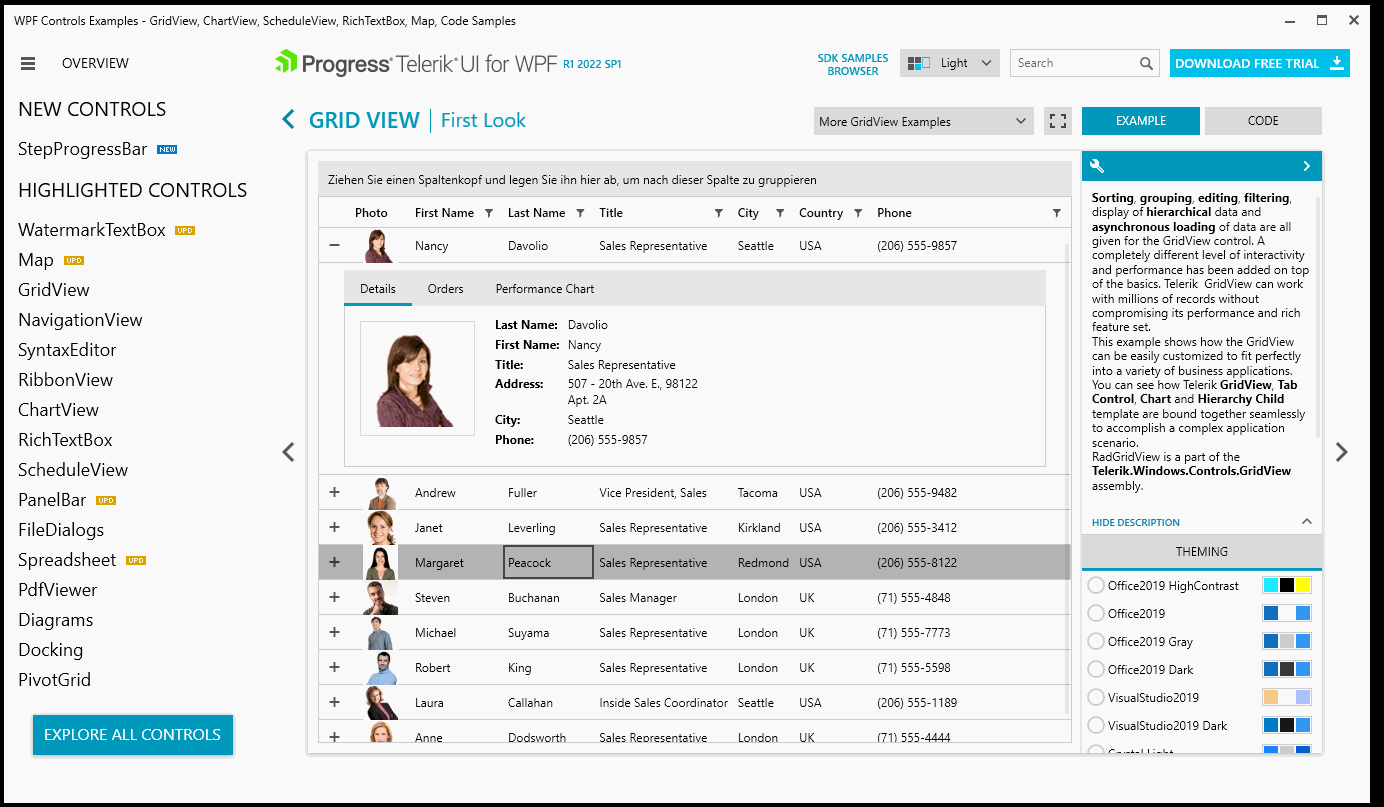This screenshot has width=1384, height=807.
Task: Select the Office2019 theme radio button
Action: 1096,614
